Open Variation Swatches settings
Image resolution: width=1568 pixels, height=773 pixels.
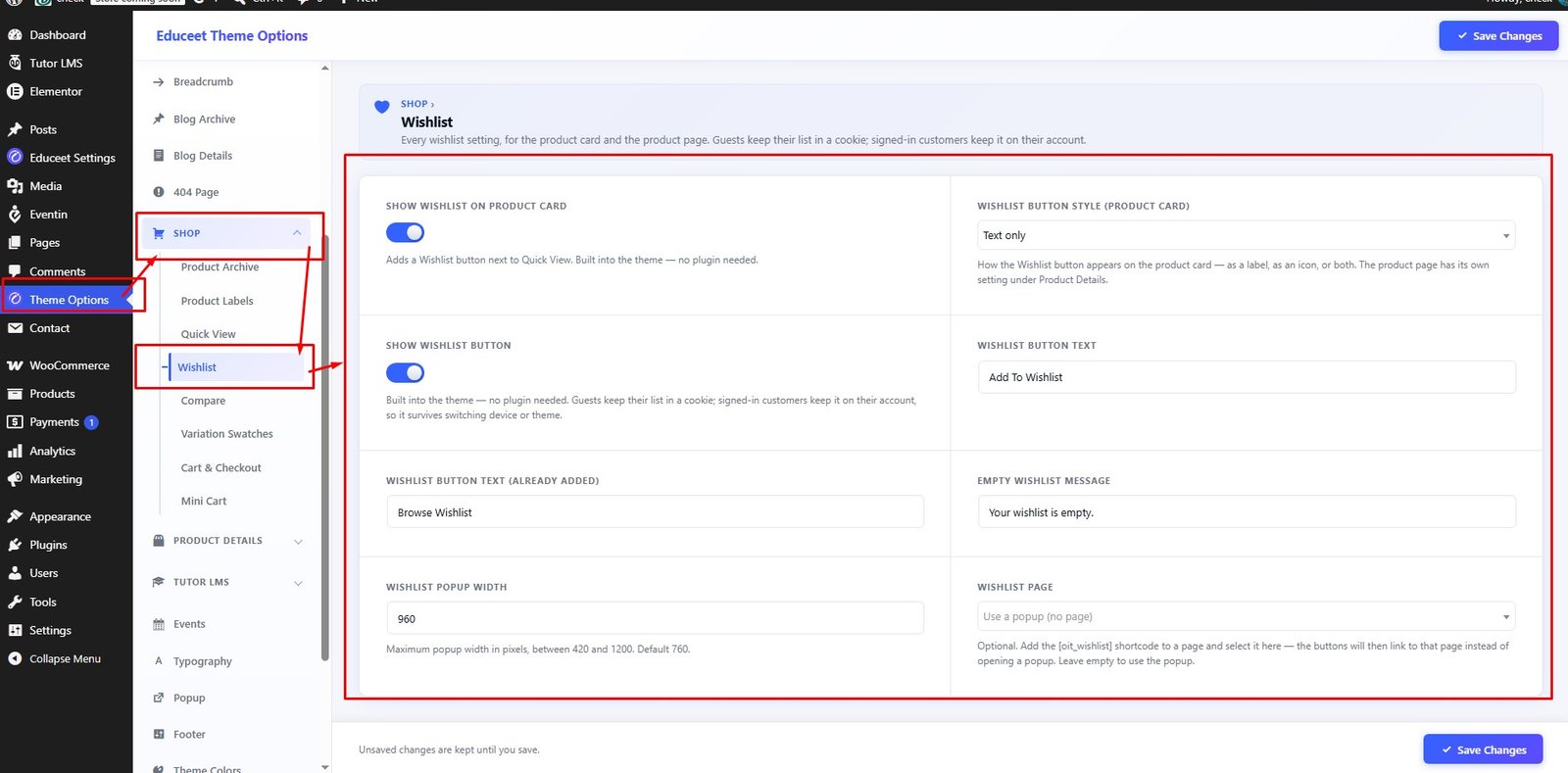click(226, 434)
